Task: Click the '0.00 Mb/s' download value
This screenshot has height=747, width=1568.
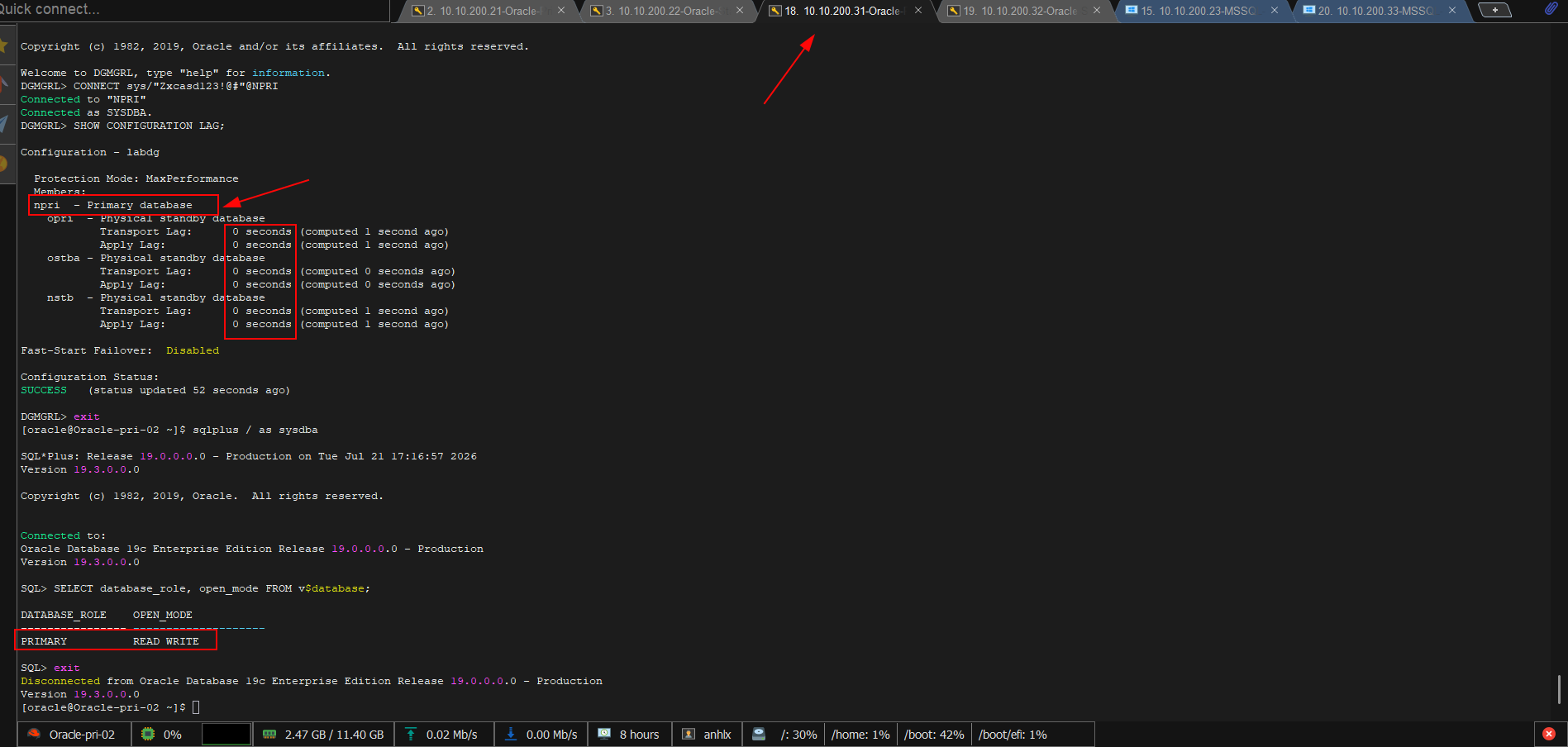Action: pyautogui.click(x=551, y=735)
